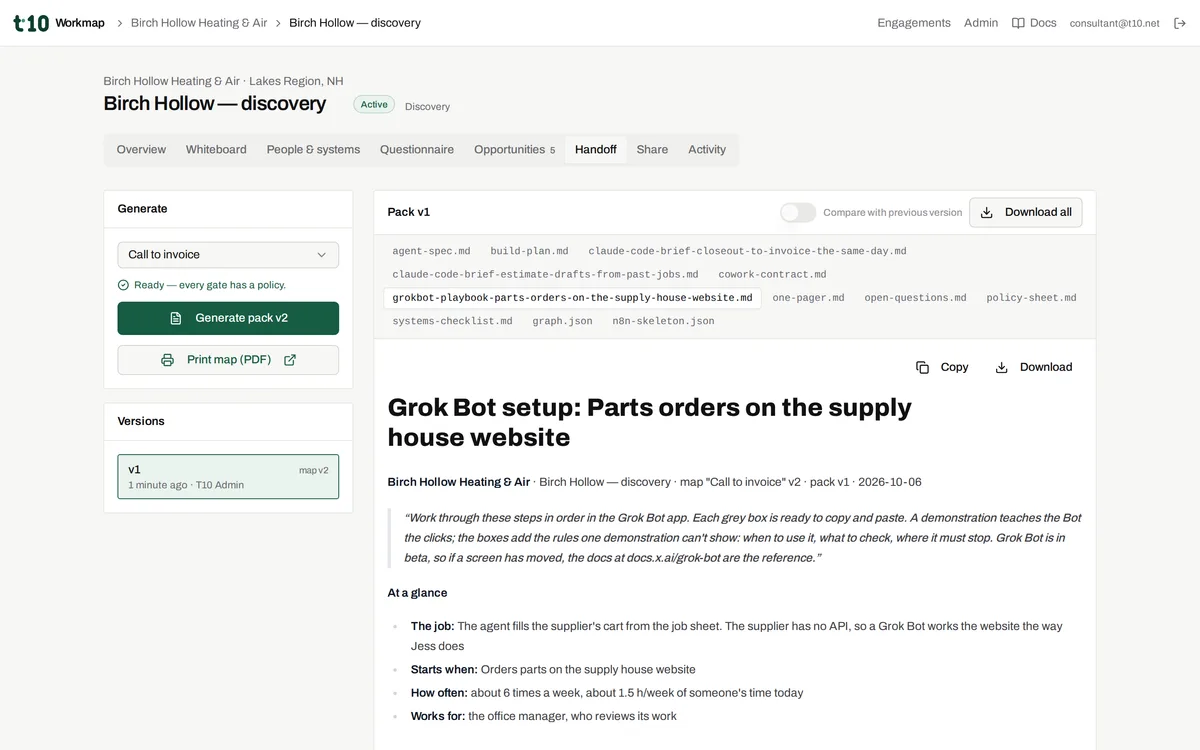Image resolution: width=1200 pixels, height=750 pixels.
Task: Open n8n-skeleton.json file
Action: 663,321
